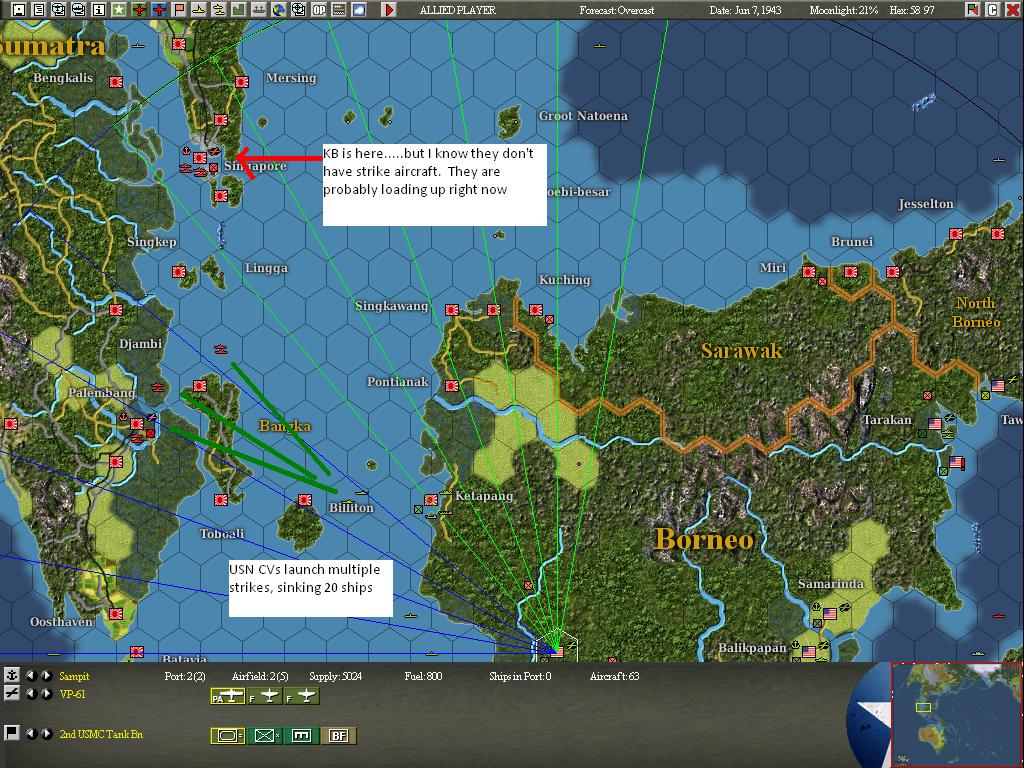
Task: Select the highlighted tank unit icon
Action: [x=227, y=735]
